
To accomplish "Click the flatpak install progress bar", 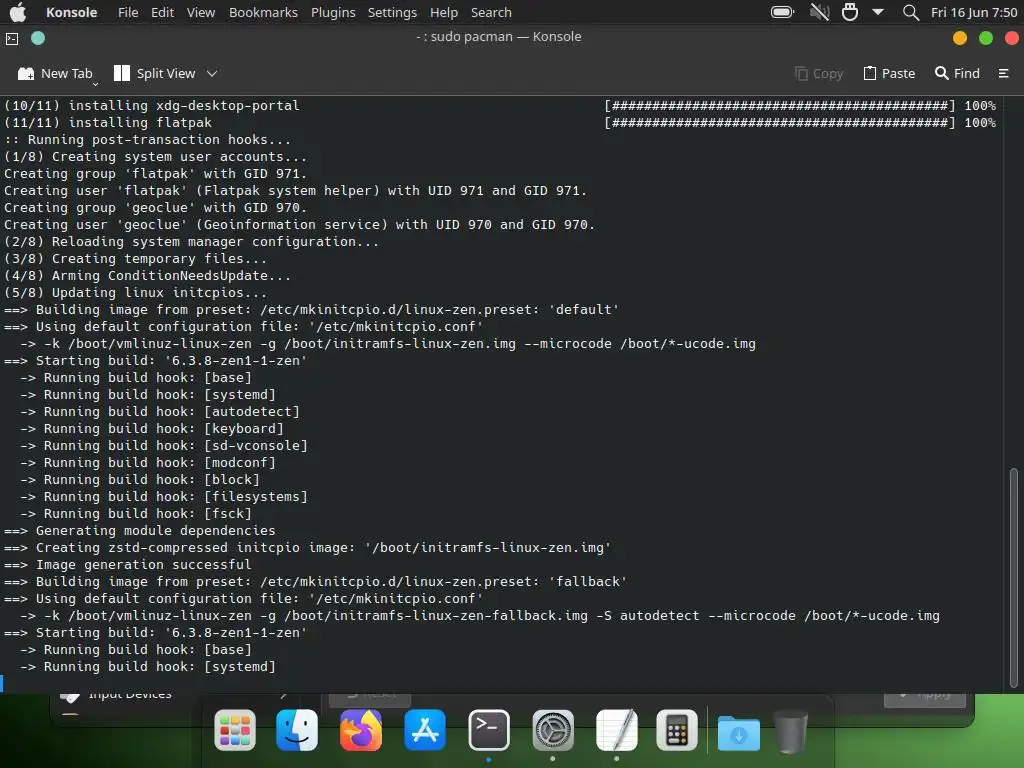I will point(780,122).
